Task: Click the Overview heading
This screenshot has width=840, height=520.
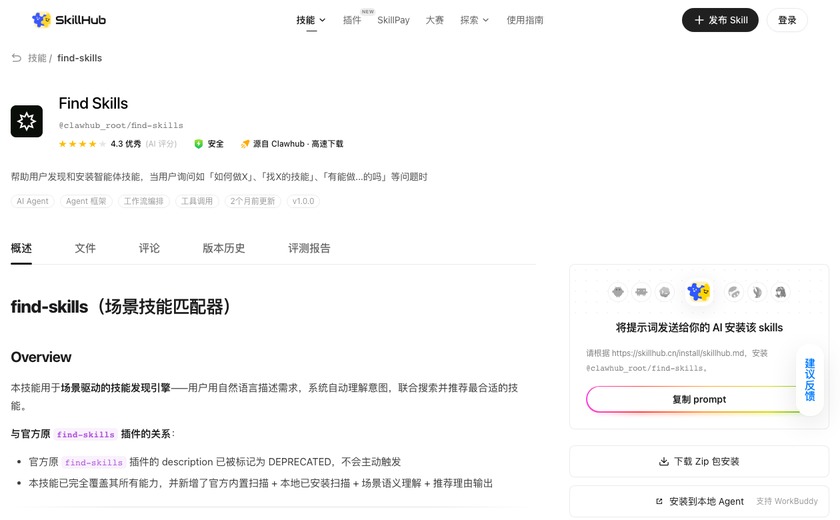Action: (41, 357)
